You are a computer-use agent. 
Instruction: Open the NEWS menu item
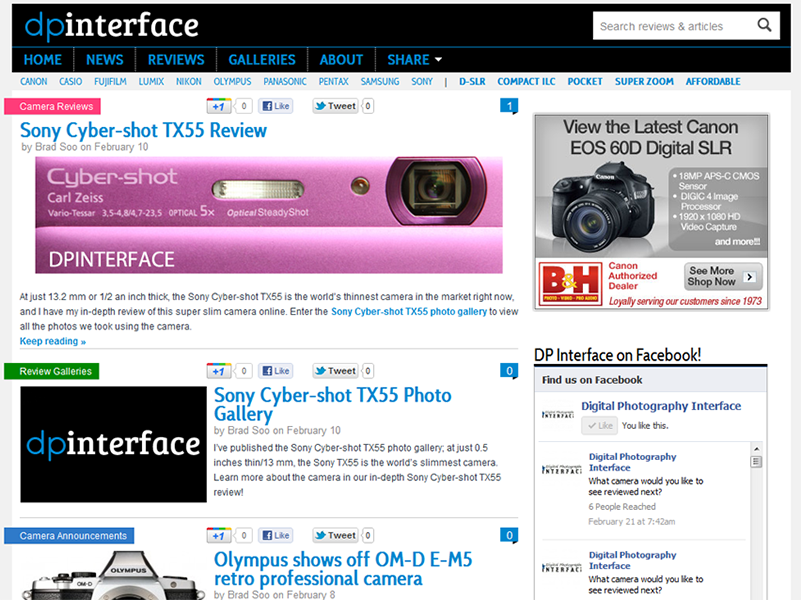coord(105,60)
